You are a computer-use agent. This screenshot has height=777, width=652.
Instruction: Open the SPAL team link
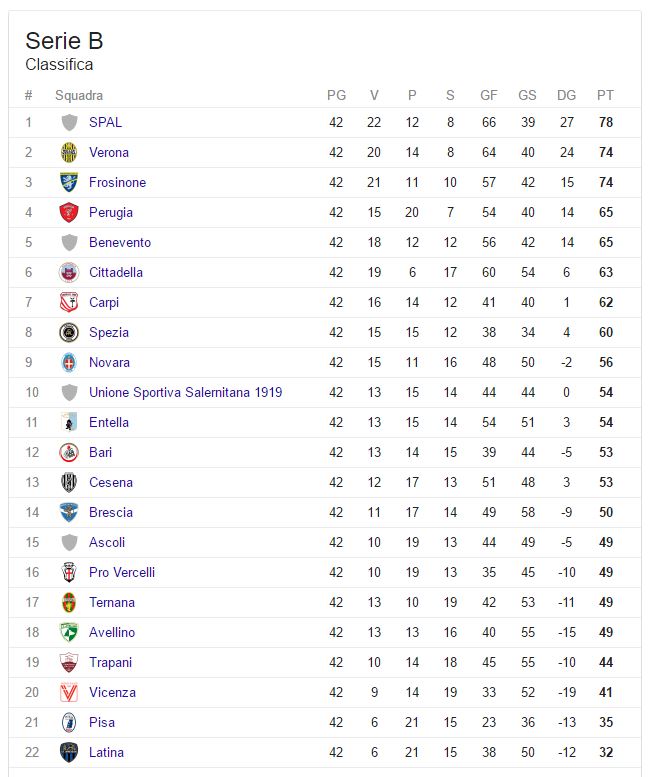point(105,122)
